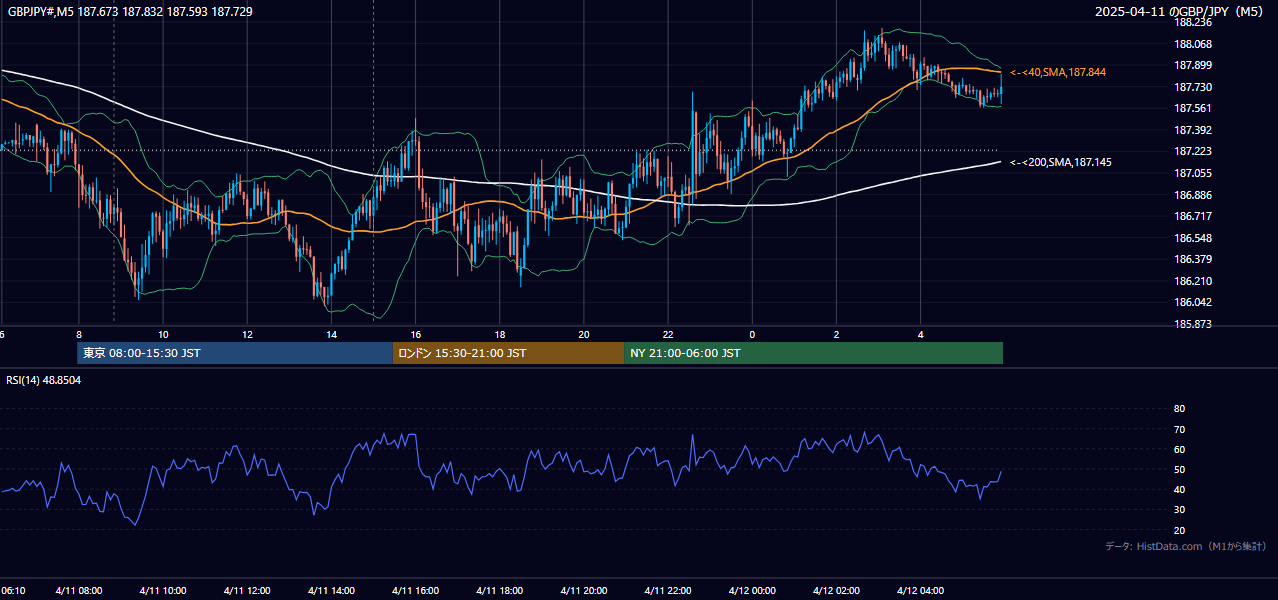Click the 4/11 16:00 time label
This screenshot has width=1278, height=600.
click(415, 591)
